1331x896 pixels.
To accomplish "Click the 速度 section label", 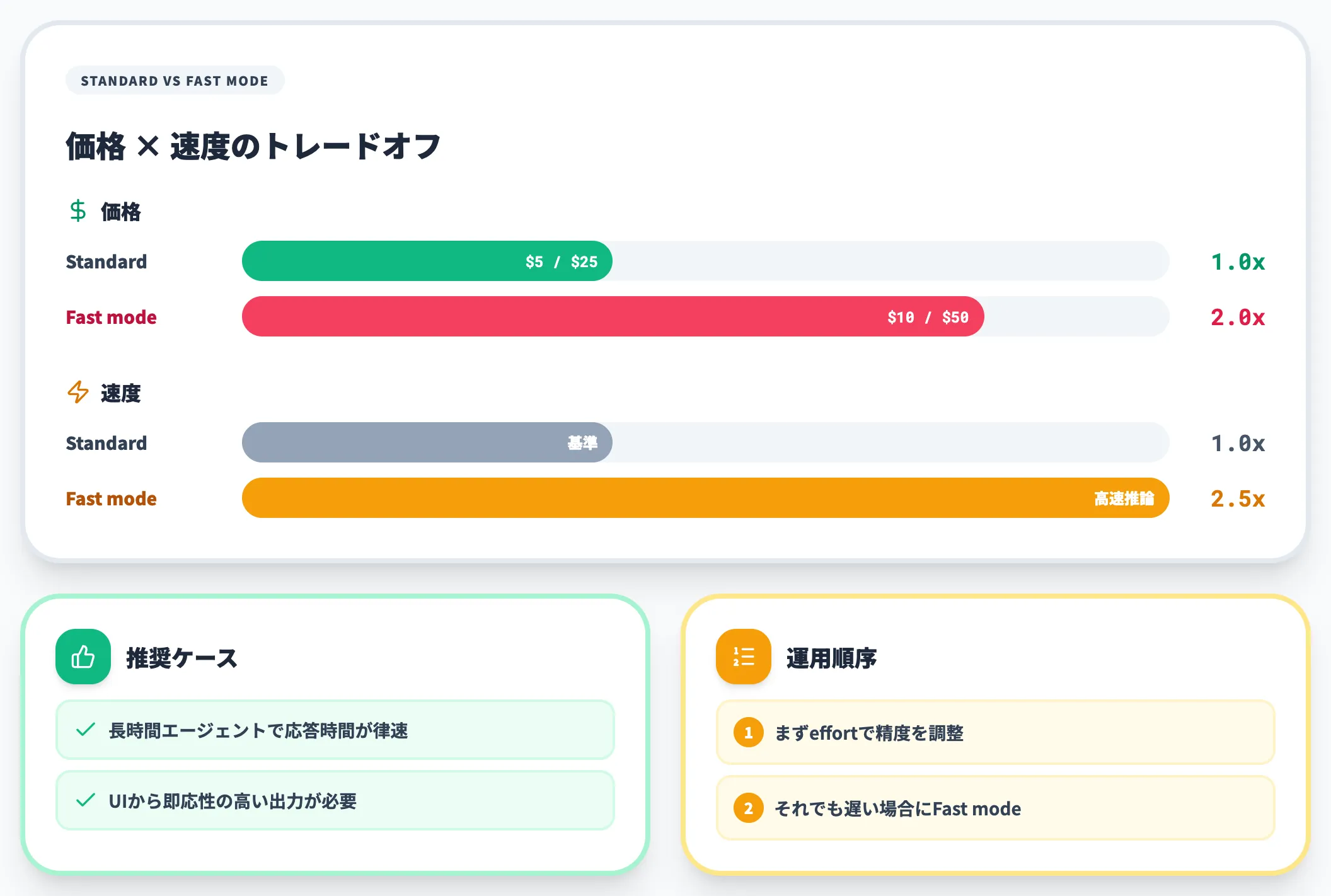I will [121, 393].
